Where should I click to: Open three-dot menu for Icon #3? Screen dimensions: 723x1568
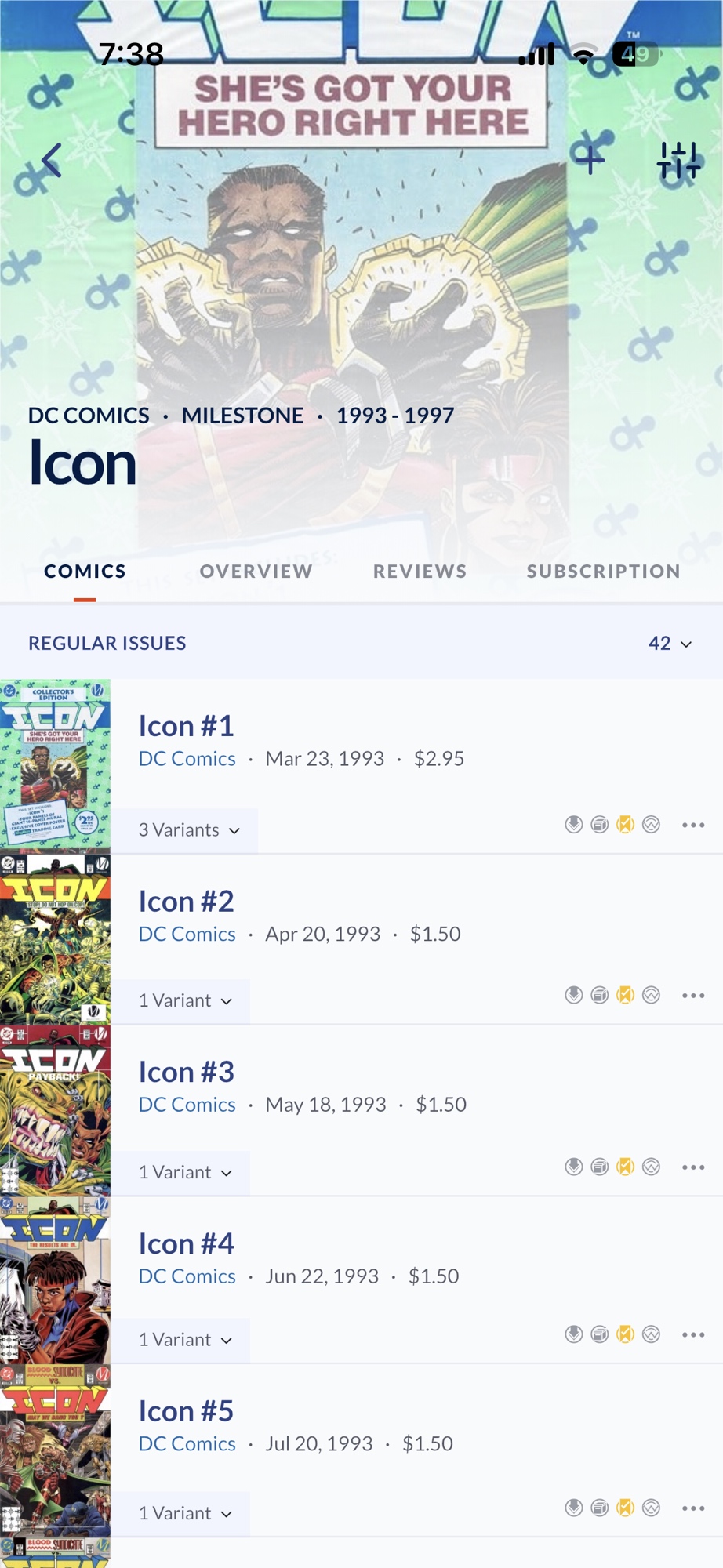[x=693, y=1167]
